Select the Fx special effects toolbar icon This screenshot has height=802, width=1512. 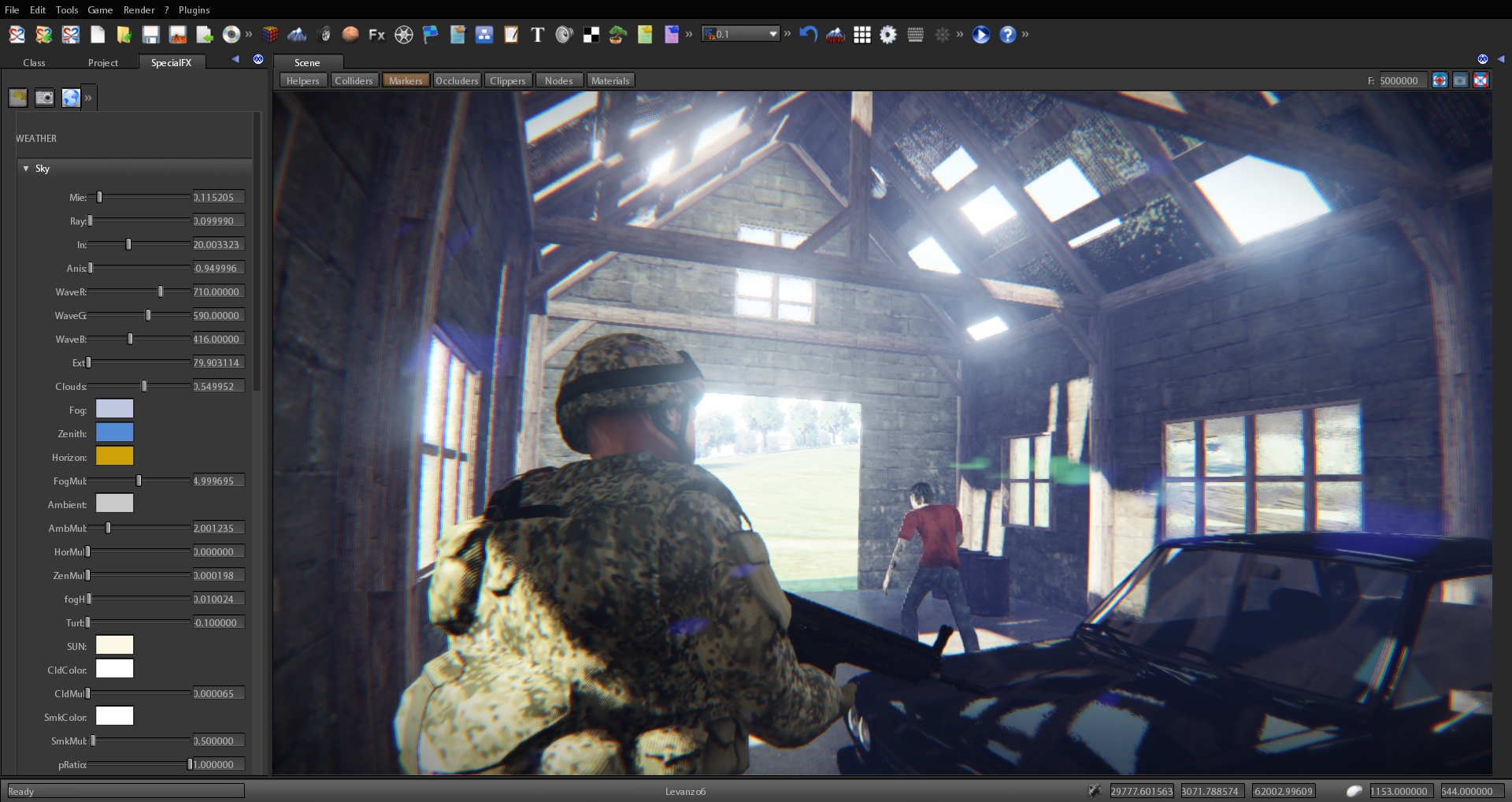pos(376,35)
